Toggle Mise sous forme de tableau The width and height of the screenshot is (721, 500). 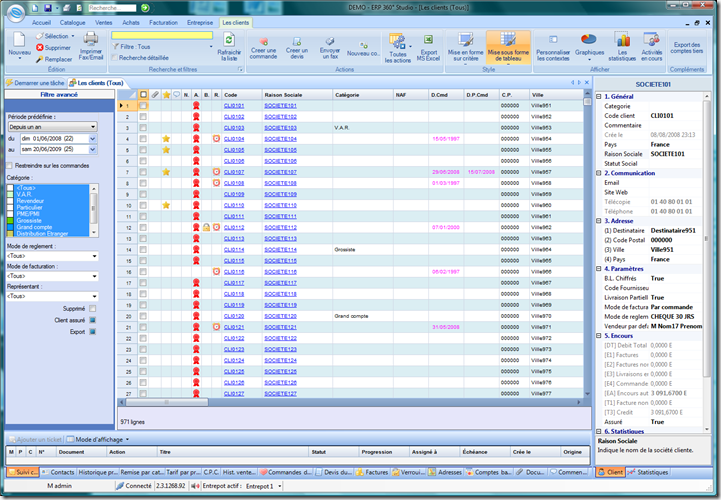tap(508, 47)
